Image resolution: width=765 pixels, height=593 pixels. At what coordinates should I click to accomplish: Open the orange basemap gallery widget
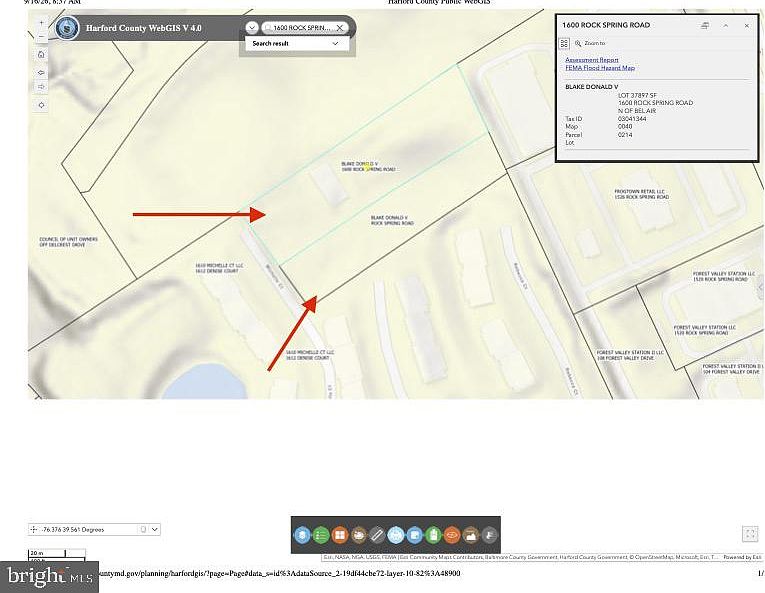coord(340,535)
